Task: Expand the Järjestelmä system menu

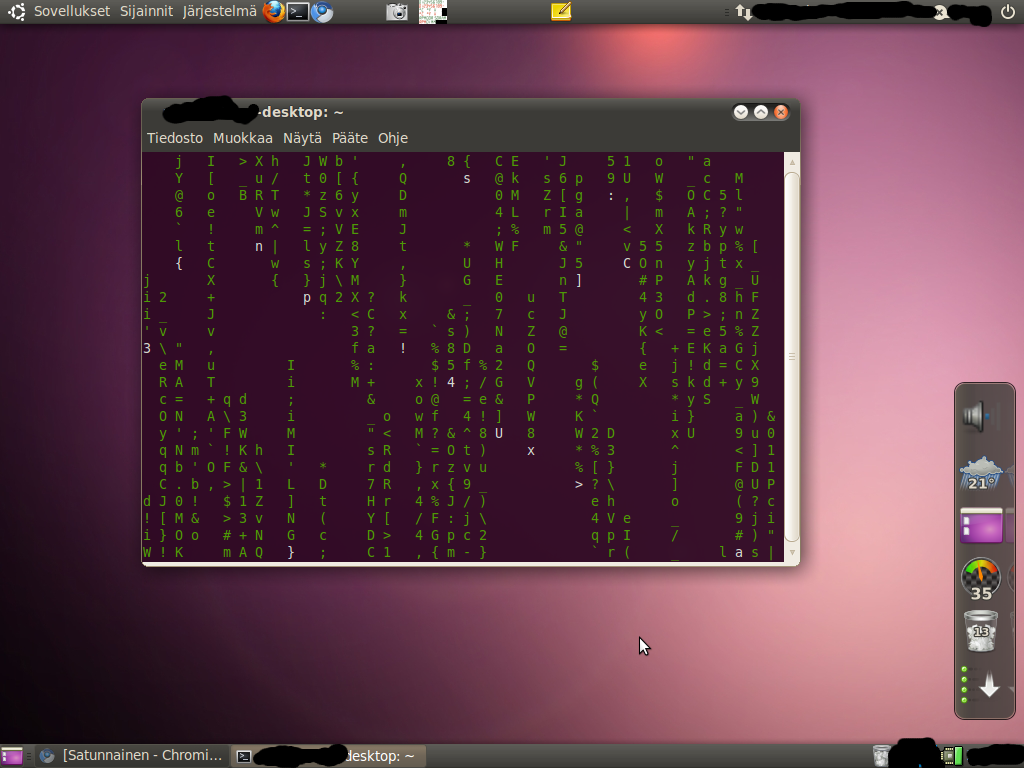Action: 219,12
